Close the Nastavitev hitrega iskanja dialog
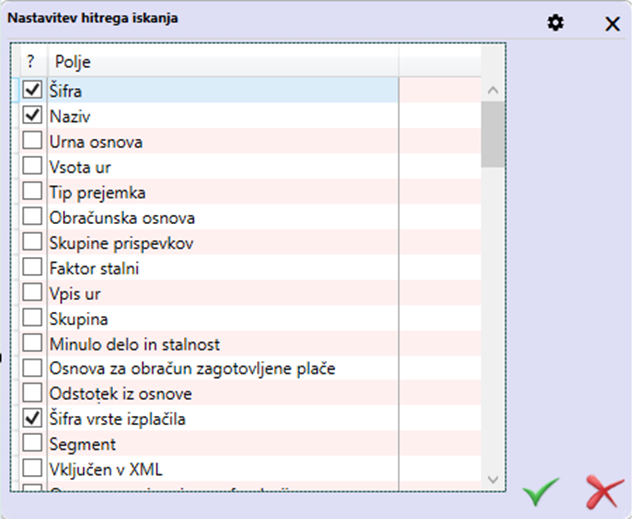633x519 pixels. [x=612, y=23]
